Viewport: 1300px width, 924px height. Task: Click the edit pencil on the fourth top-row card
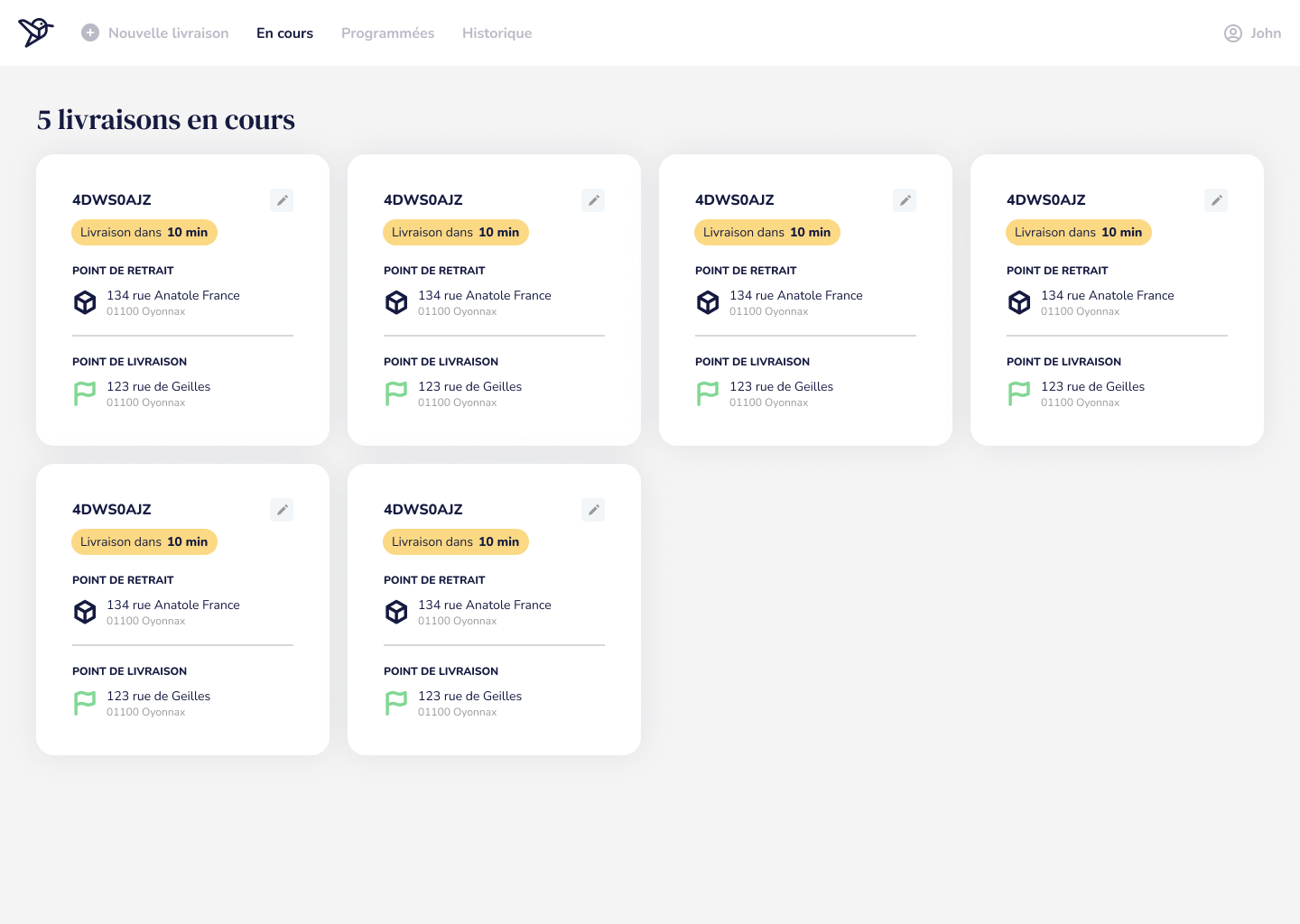(x=1216, y=200)
